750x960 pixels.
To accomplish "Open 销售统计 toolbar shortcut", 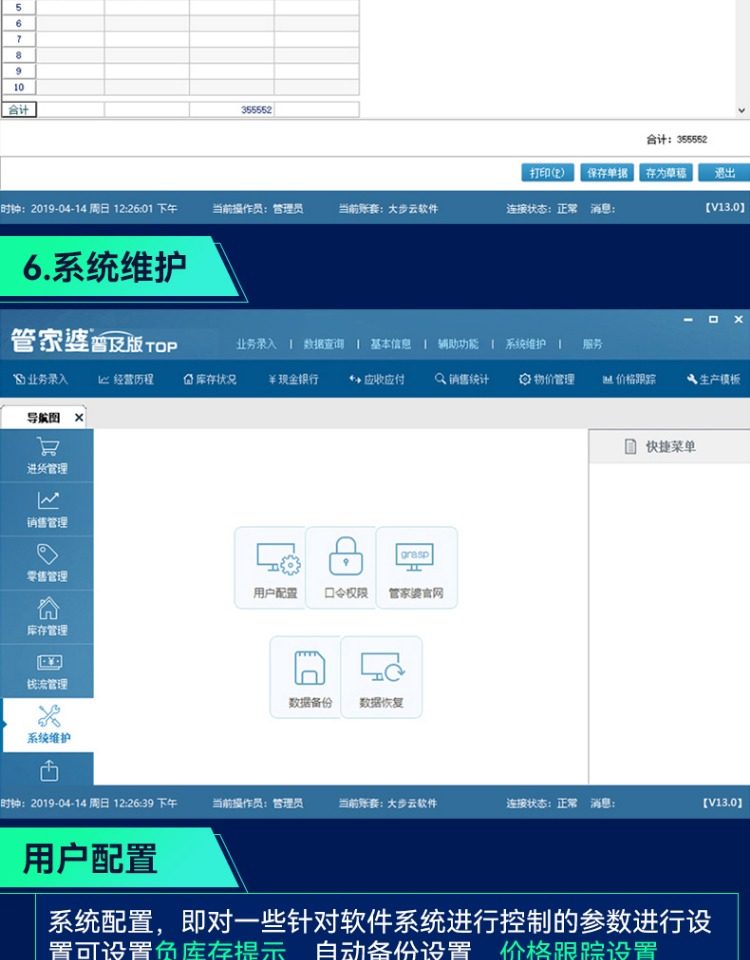I will [462, 380].
